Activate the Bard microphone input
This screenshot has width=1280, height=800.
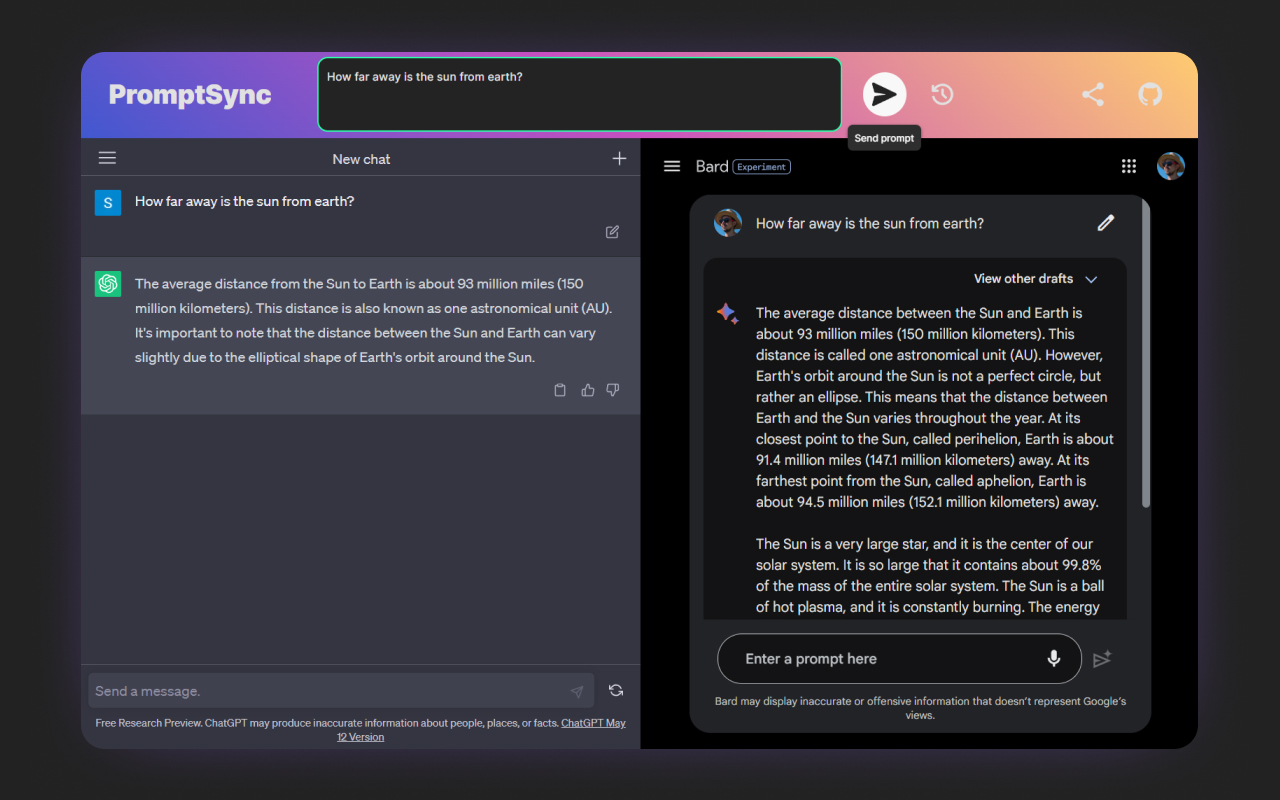tap(1053, 658)
